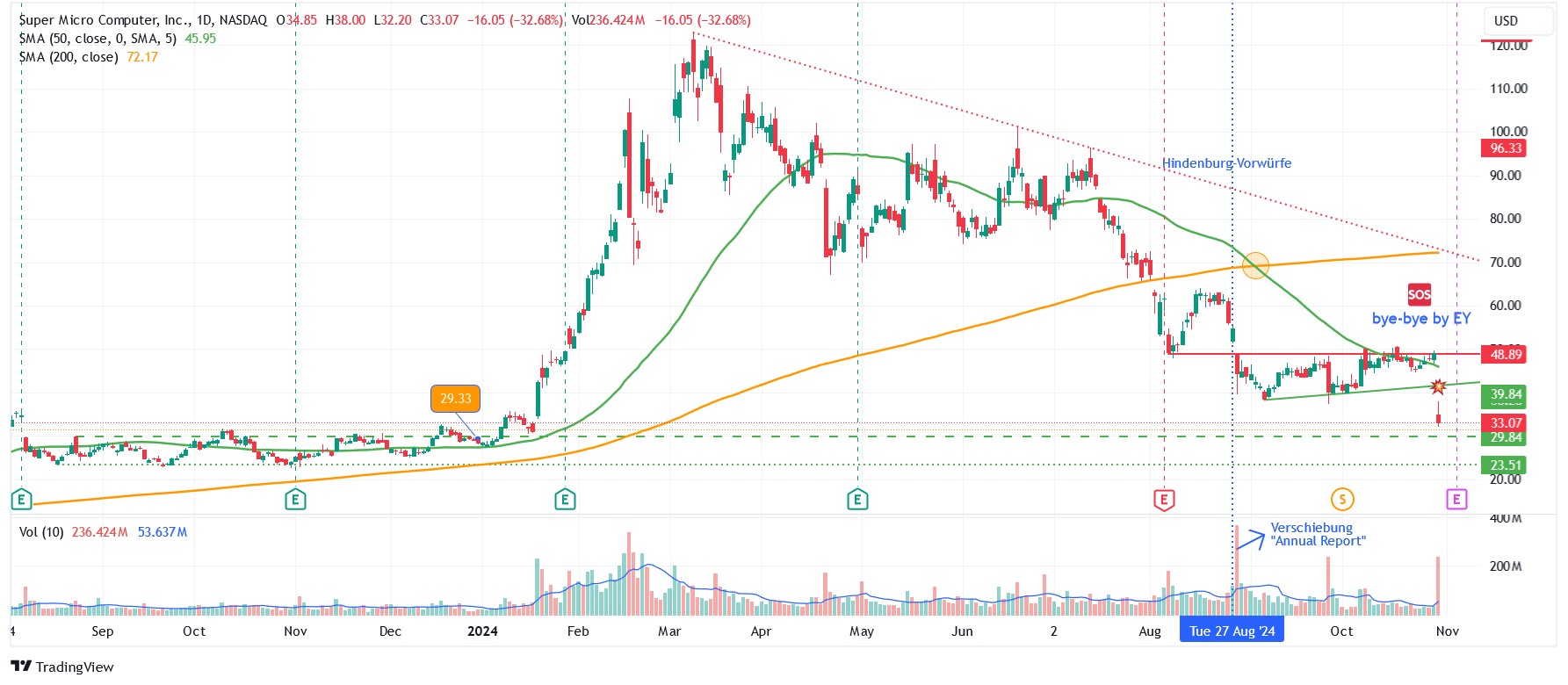
Task: Click the orange circle at the SMA crossover
Action: coord(1256,264)
